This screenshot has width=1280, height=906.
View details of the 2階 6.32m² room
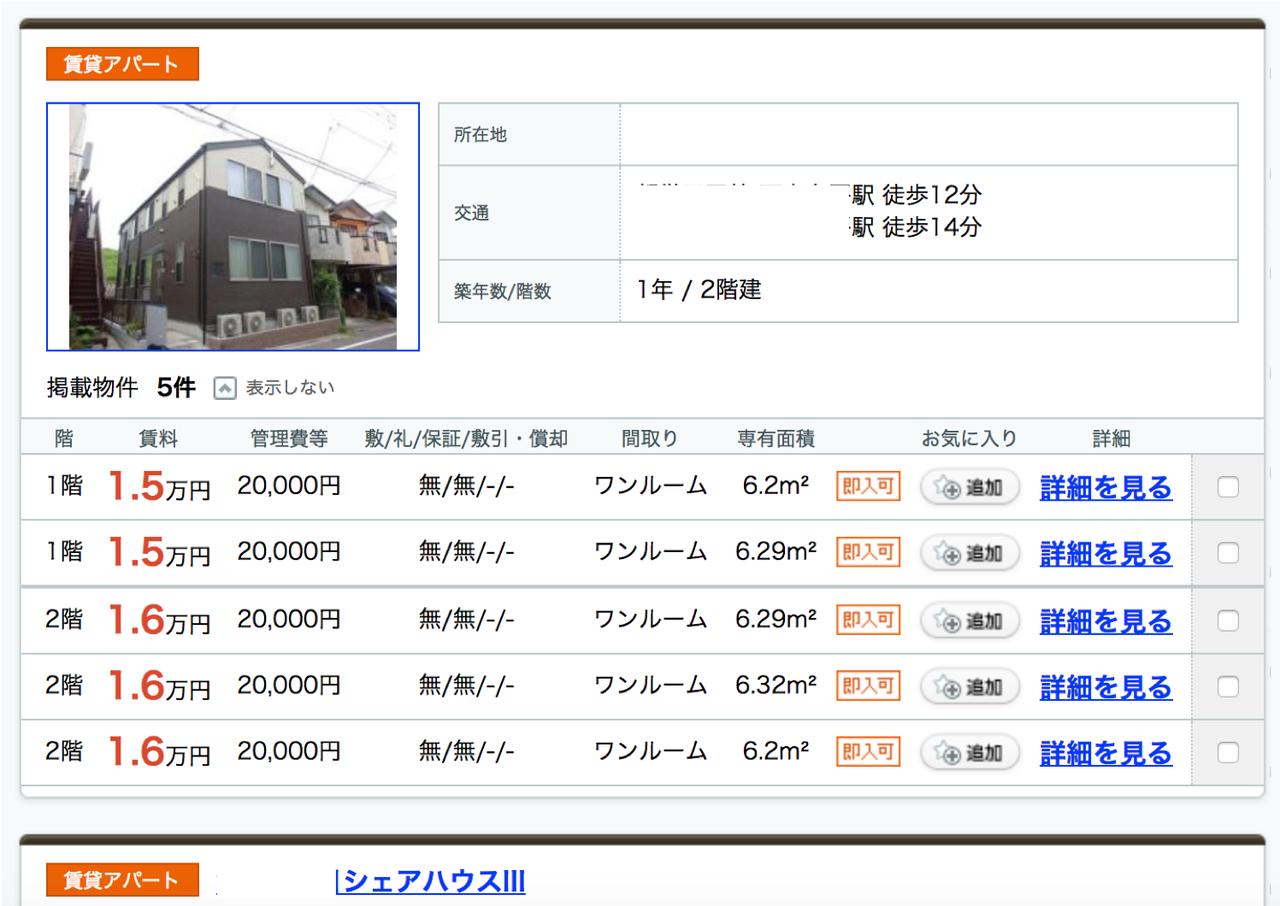[1106, 687]
